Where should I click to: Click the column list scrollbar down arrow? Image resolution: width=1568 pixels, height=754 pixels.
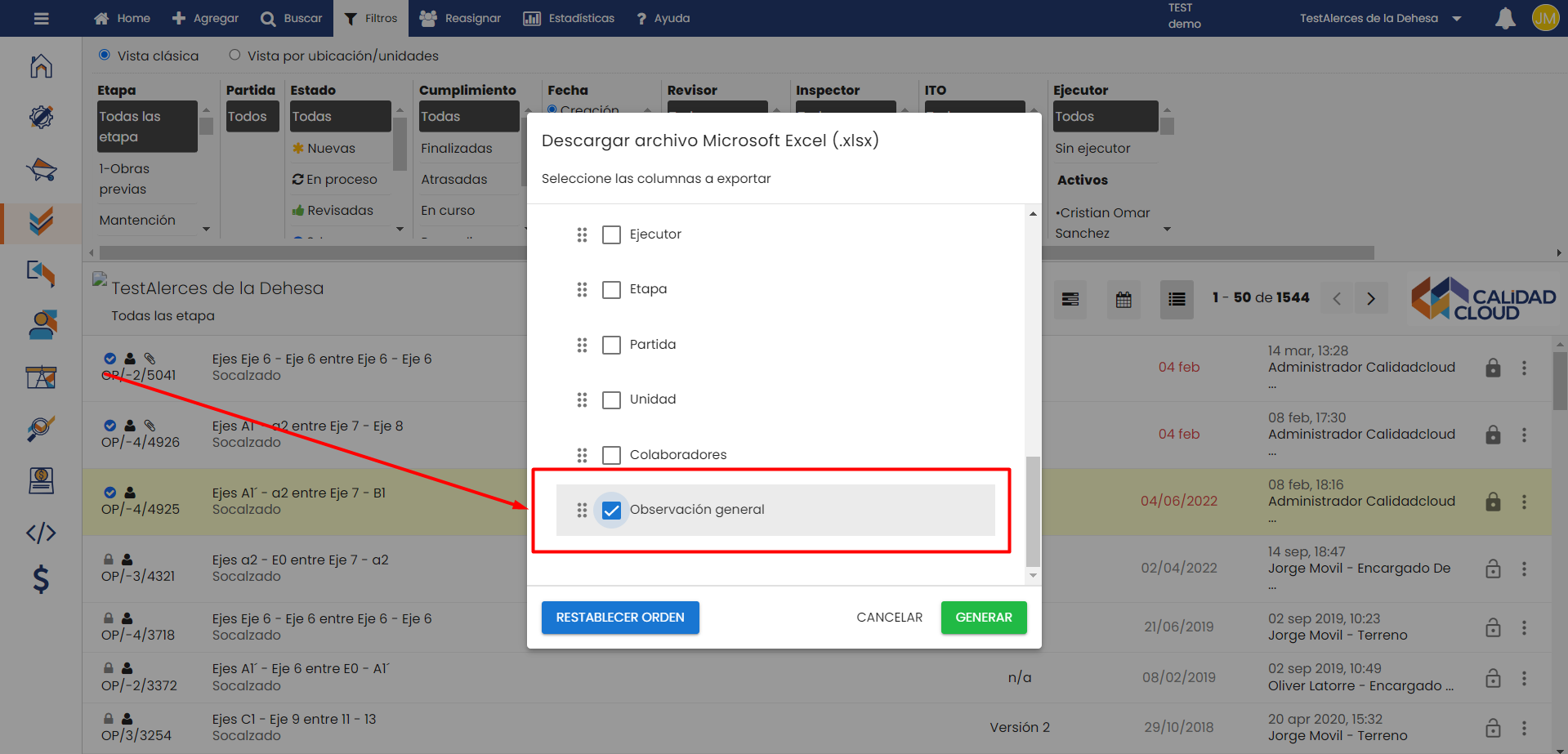tap(1033, 576)
